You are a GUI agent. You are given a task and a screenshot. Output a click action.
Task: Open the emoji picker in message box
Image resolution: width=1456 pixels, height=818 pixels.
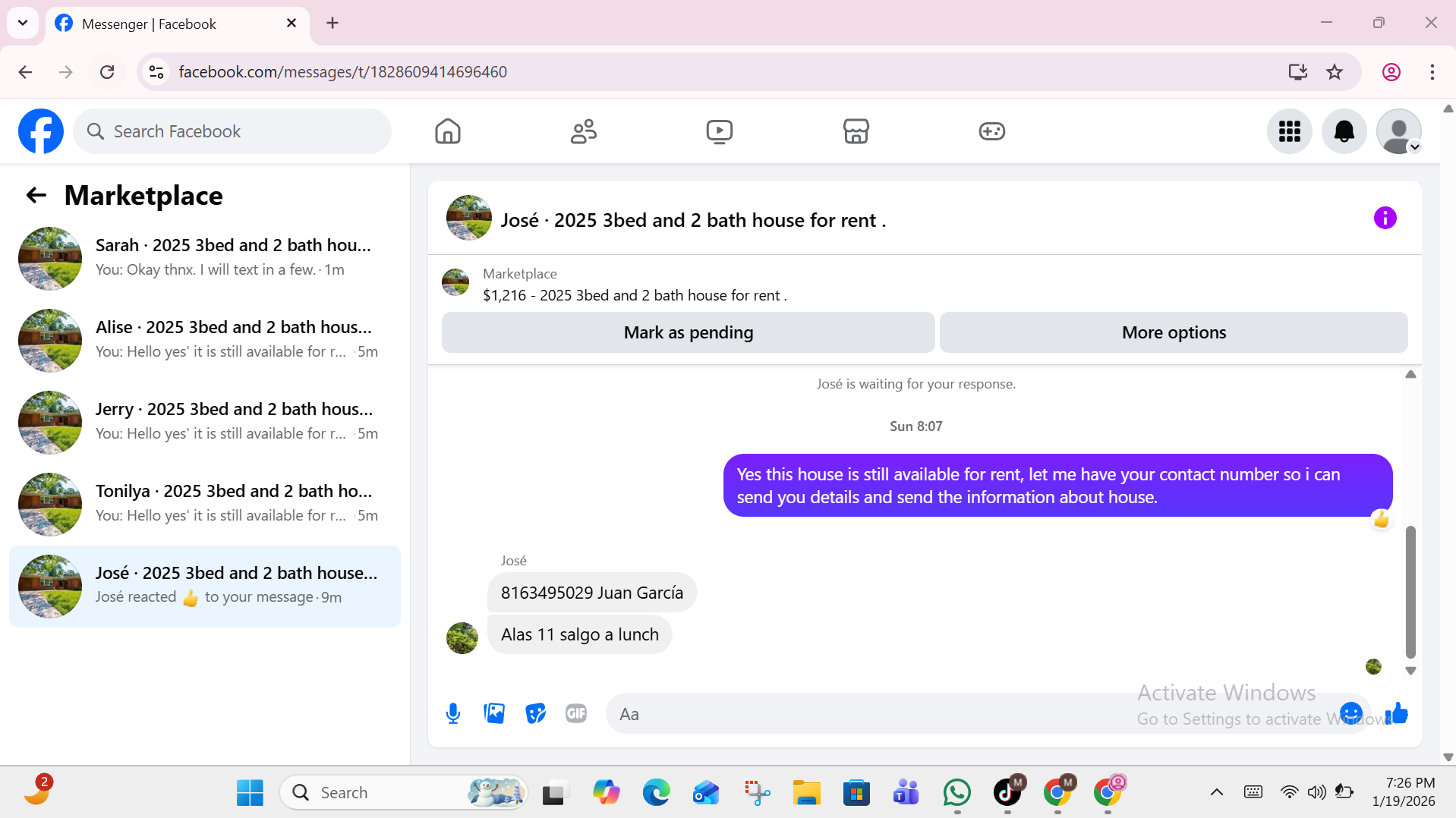[x=1351, y=713]
